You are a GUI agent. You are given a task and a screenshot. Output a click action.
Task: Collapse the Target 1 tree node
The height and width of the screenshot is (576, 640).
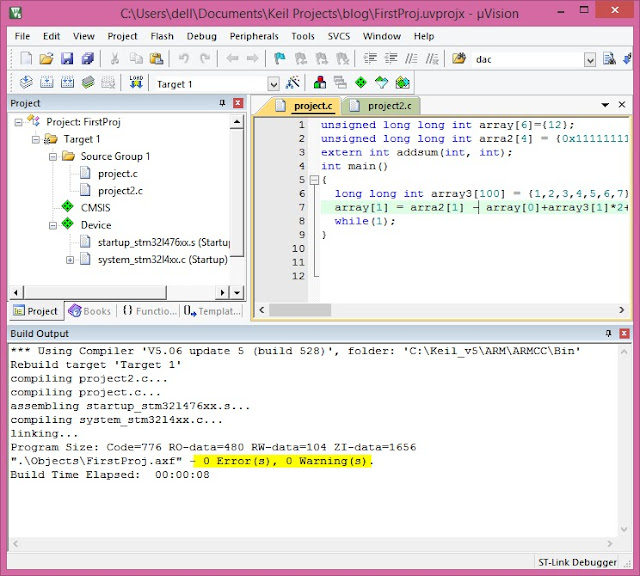(x=36, y=140)
